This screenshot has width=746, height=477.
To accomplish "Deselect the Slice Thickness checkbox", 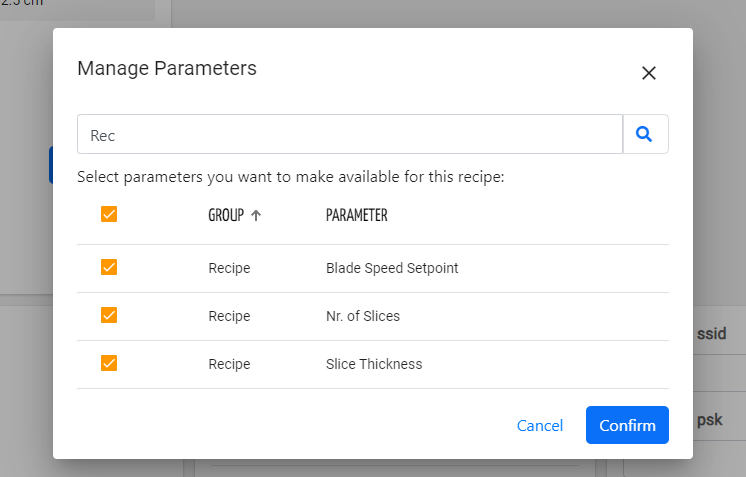I will tap(109, 364).
